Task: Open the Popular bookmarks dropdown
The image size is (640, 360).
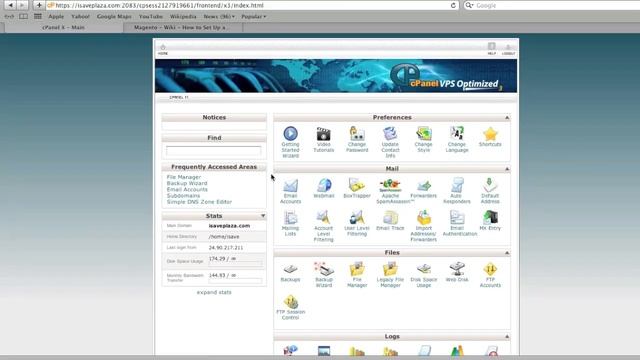Action: coord(253,16)
